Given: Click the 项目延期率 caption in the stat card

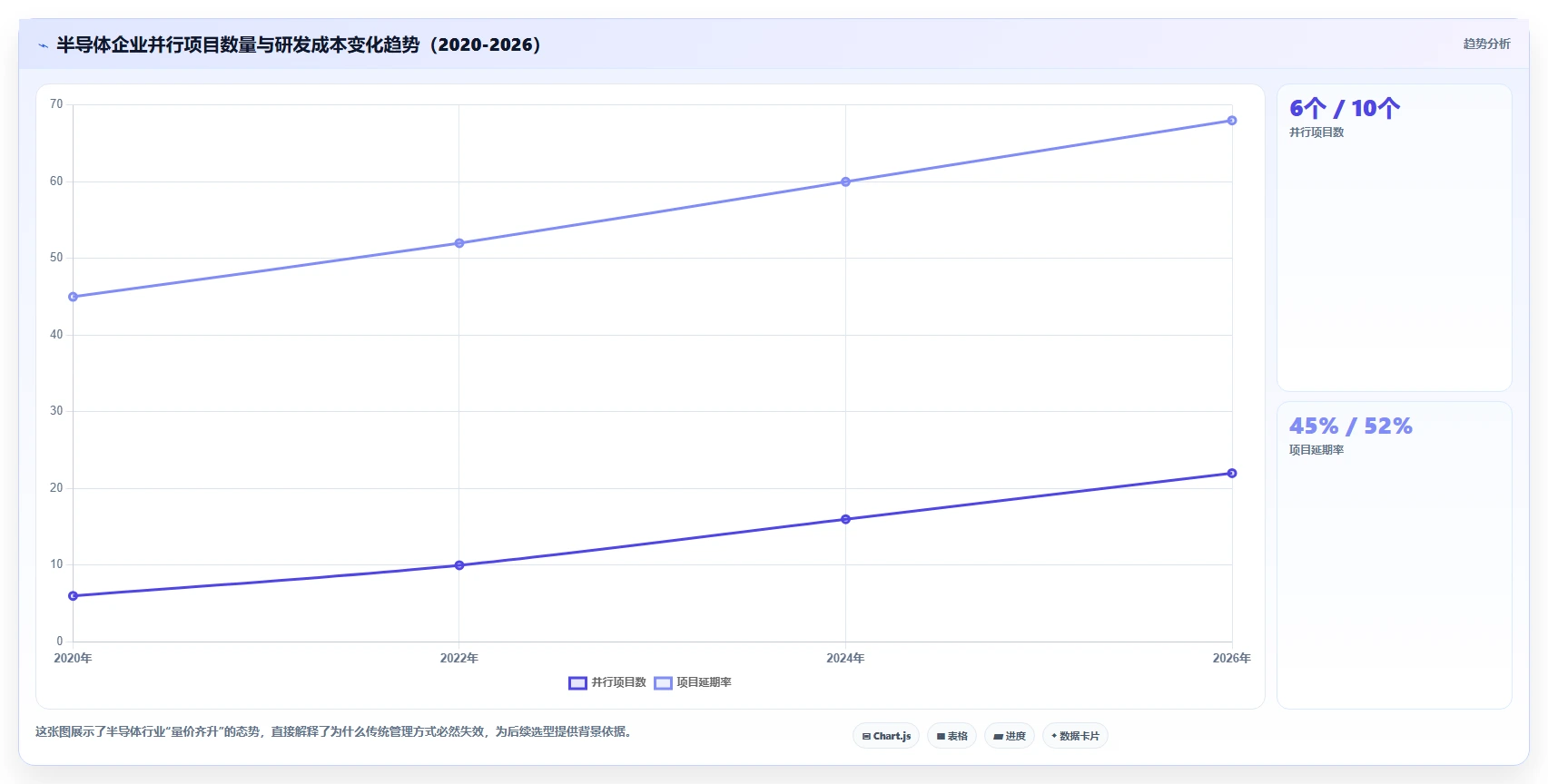Looking at the screenshot, I should (x=1316, y=450).
